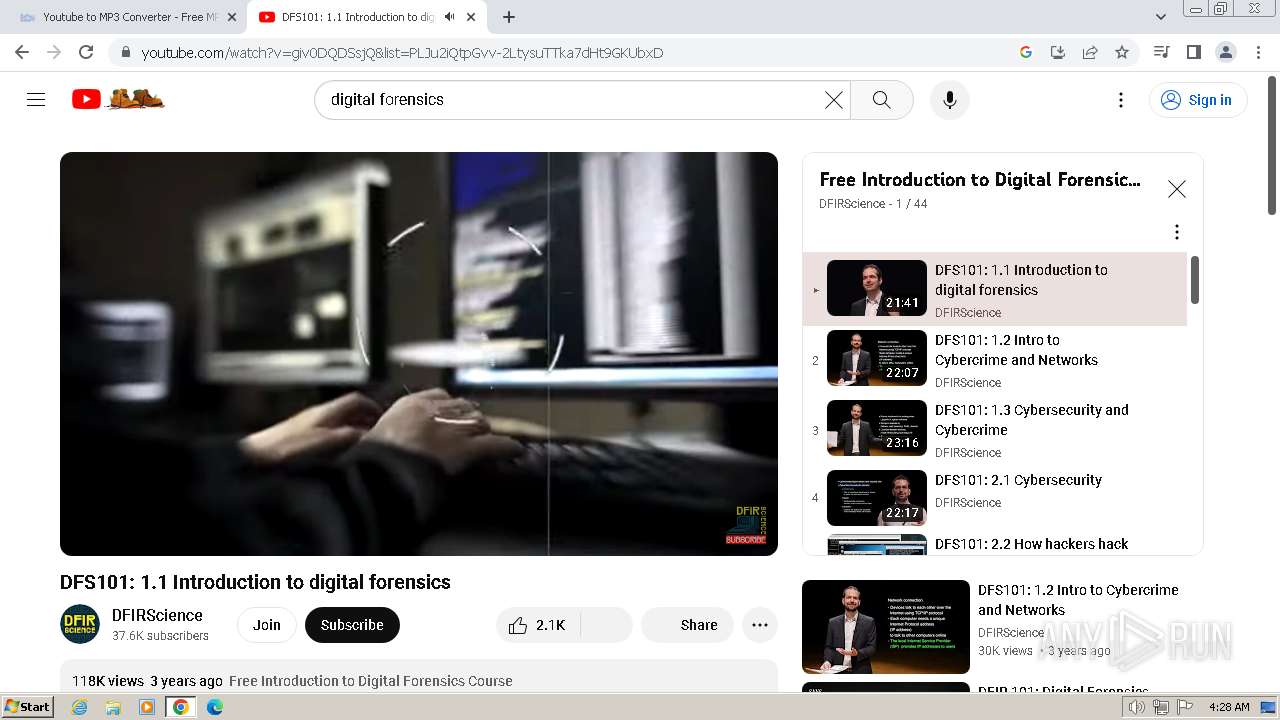
Task: Share this page from address bar
Action: (1090, 52)
